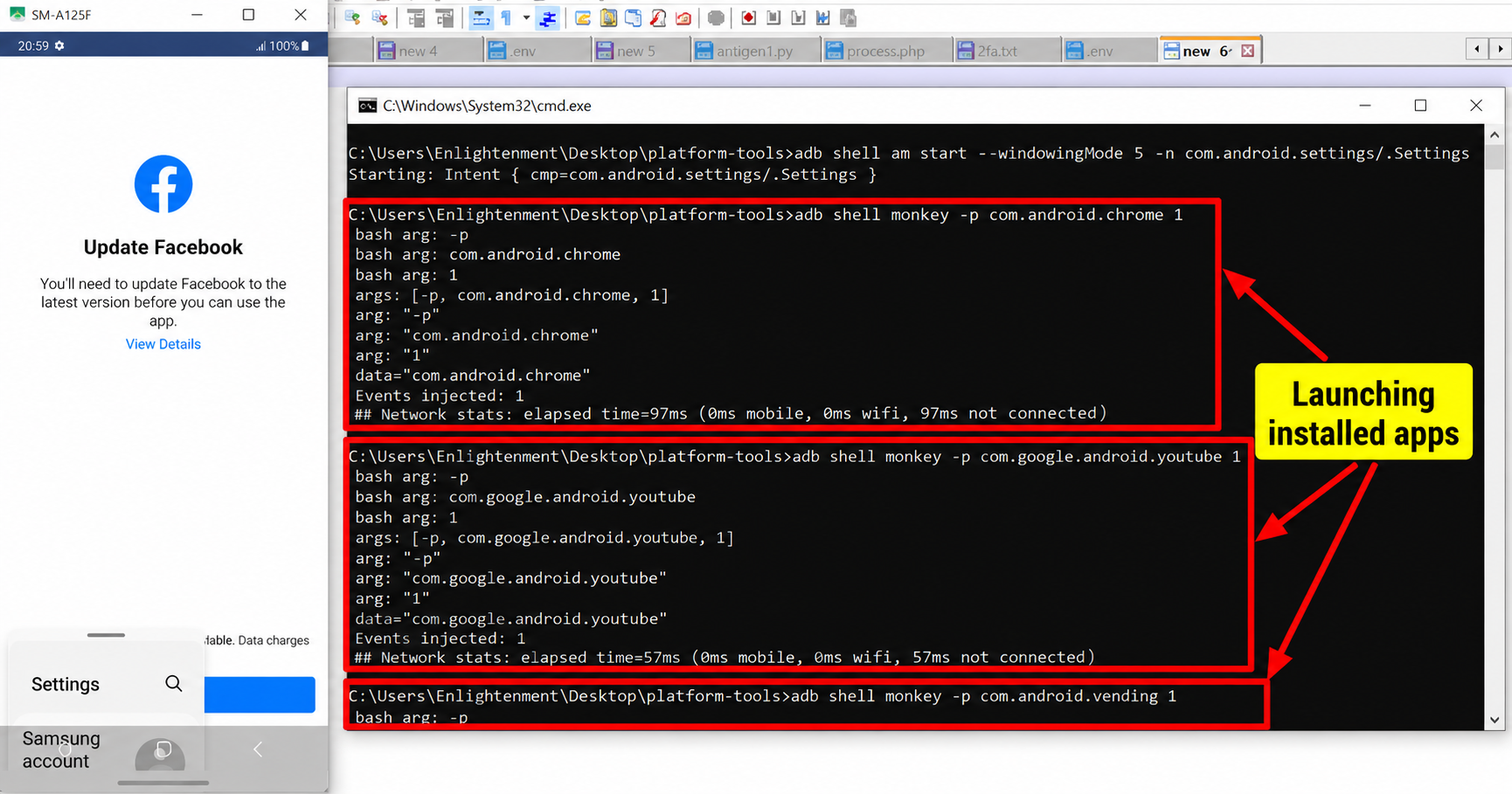Click the settings gear in phone status bar

pyautogui.click(x=59, y=45)
